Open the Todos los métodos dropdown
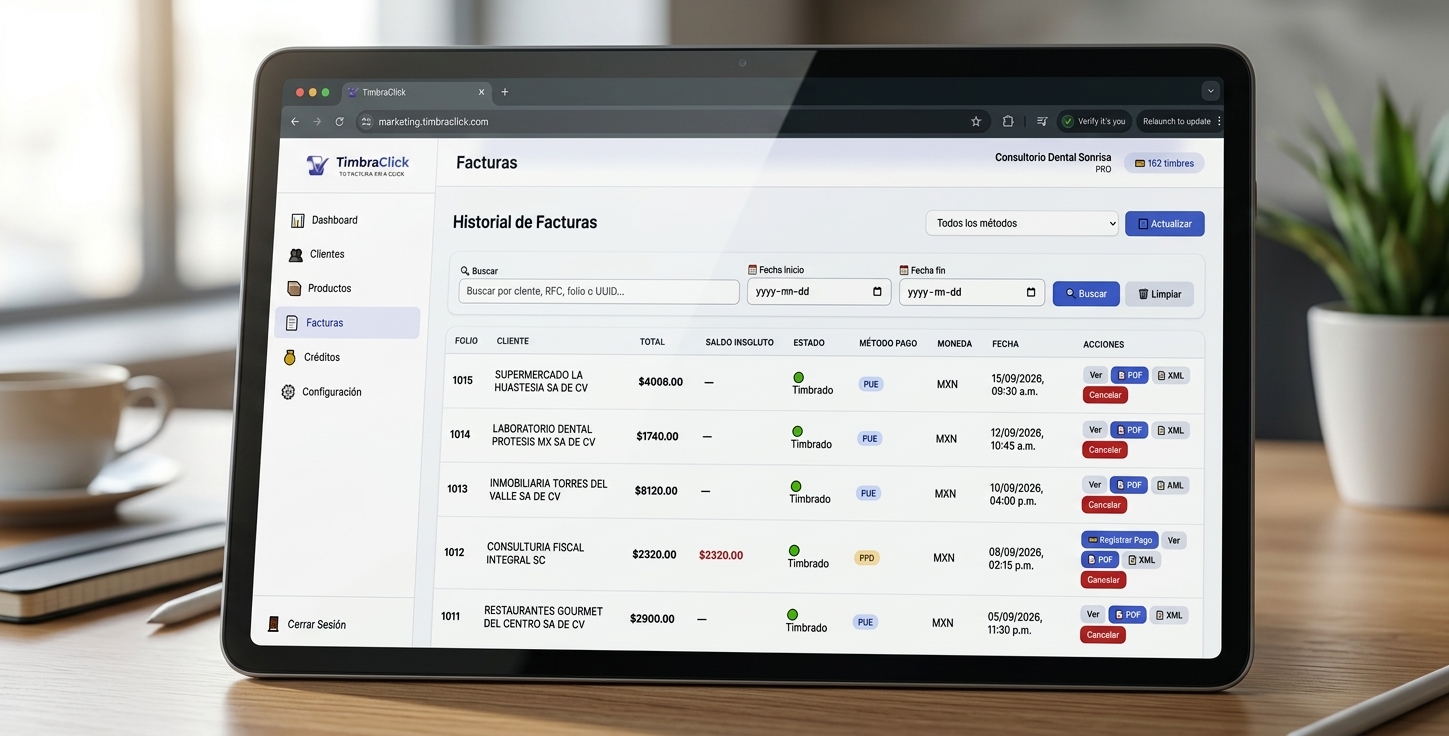Image resolution: width=1449 pixels, height=736 pixels. click(x=1021, y=223)
